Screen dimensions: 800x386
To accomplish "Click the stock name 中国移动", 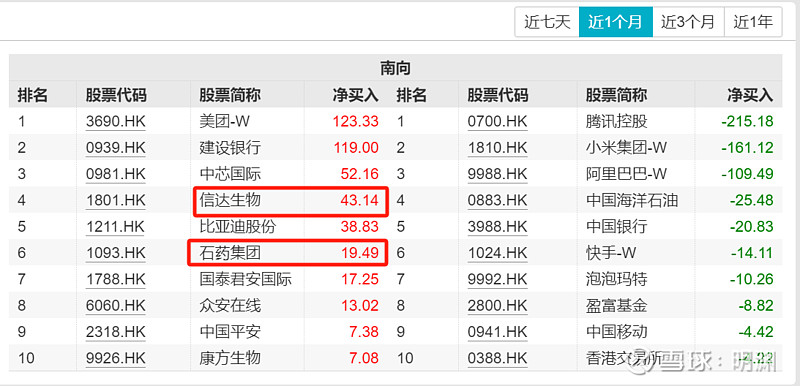I will [617, 332].
